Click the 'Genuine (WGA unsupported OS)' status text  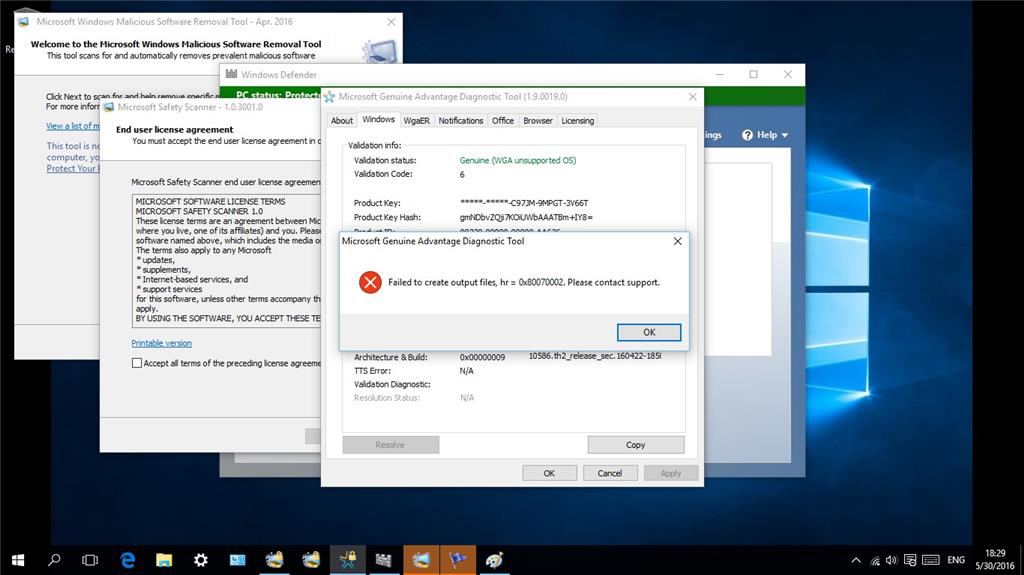(518, 160)
